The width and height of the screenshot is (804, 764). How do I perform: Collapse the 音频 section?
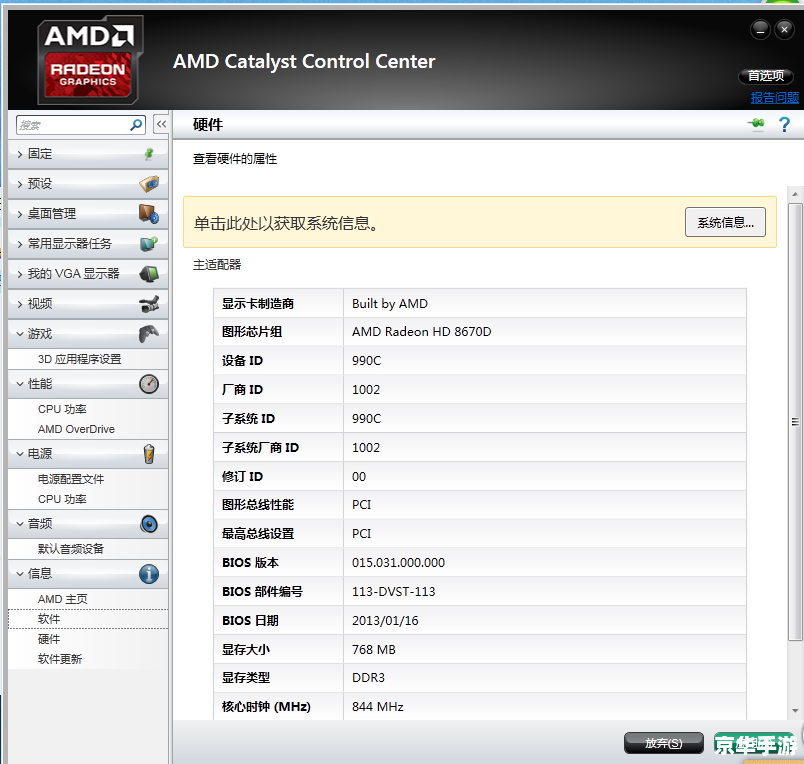click(x=19, y=524)
